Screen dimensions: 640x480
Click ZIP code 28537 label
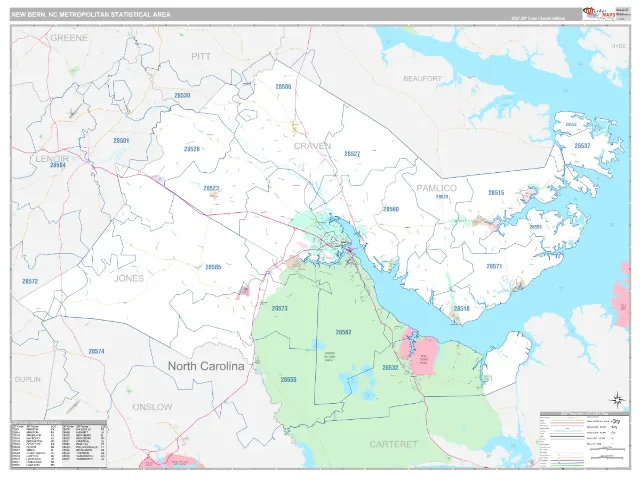[x=582, y=146]
